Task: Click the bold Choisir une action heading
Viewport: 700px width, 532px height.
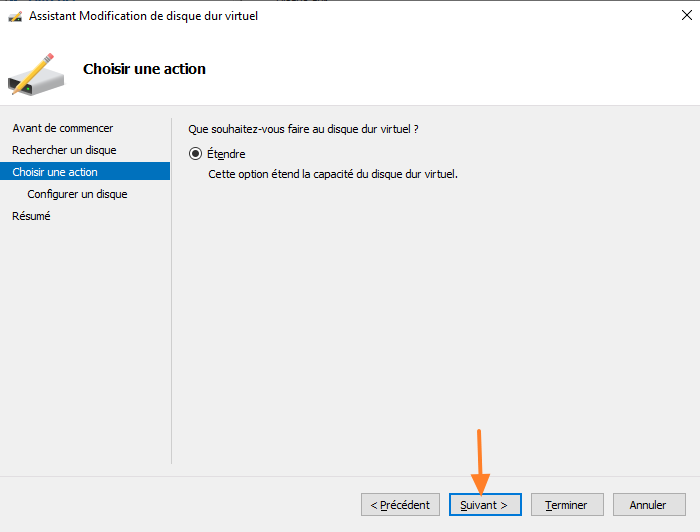Action: [144, 69]
